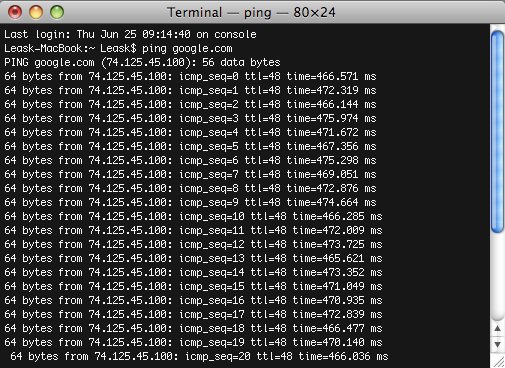
Task: Click the blue vertical scrollbar thumb
Action: pos(497,132)
